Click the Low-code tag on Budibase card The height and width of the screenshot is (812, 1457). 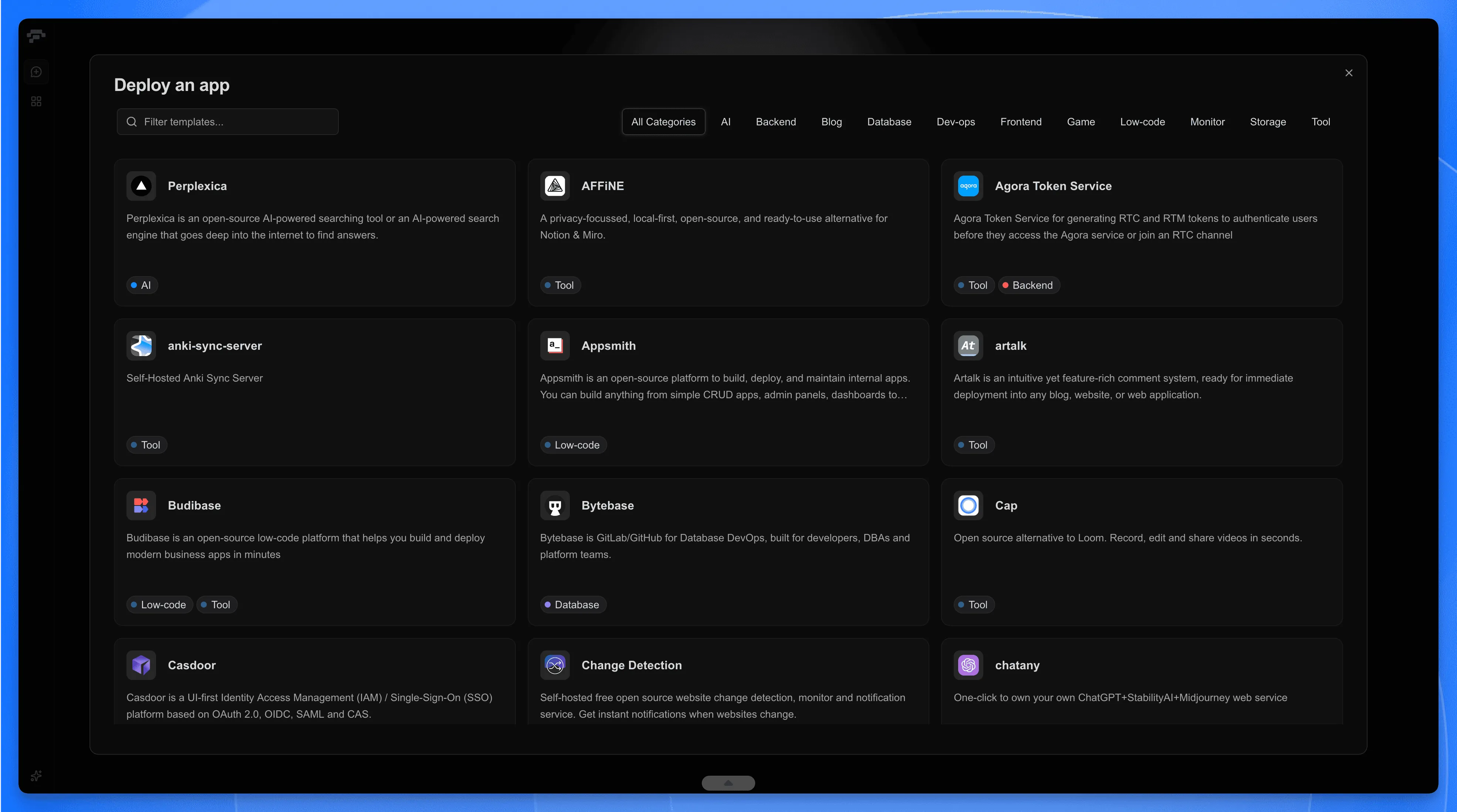point(159,605)
